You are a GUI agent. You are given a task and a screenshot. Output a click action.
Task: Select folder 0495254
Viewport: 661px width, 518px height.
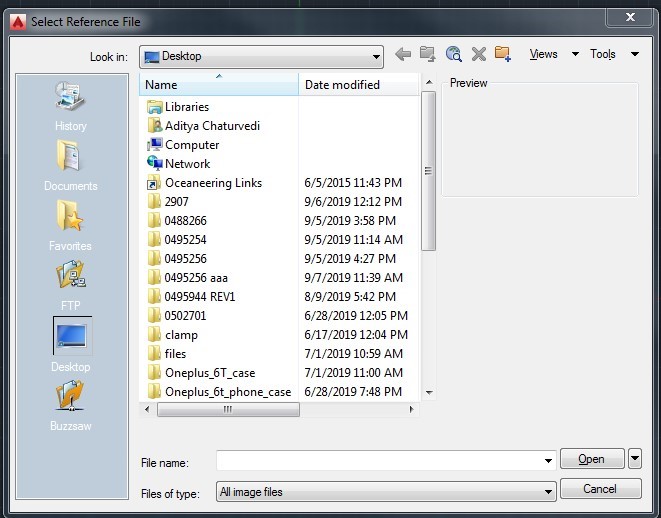pyautogui.click(x=177, y=240)
